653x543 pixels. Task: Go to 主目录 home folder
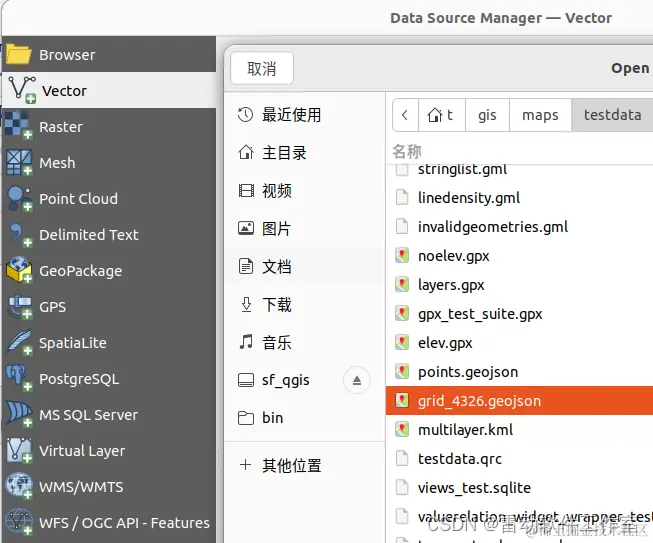pyautogui.click(x=304, y=153)
